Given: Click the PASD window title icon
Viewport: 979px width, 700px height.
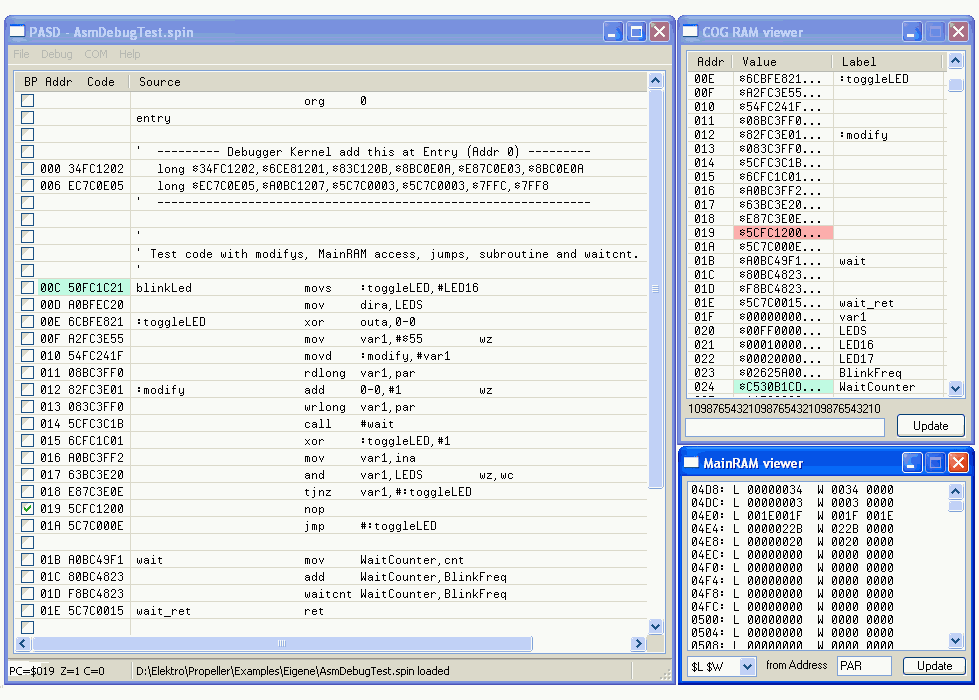Looking at the screenshot, I should 17,32.
